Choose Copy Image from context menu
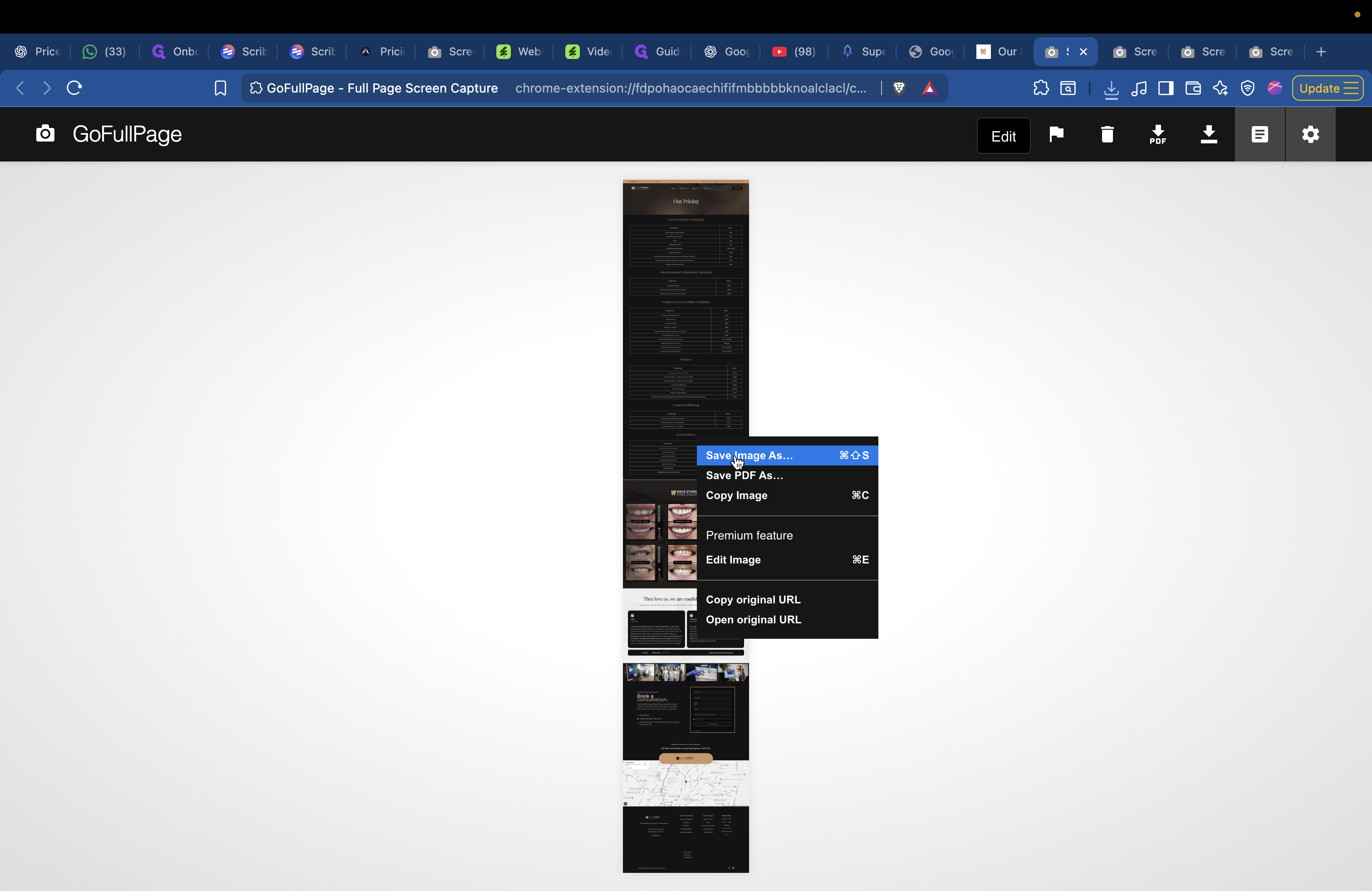The height and width of the screenshot is (891, 1372). (x=736, y=495)
